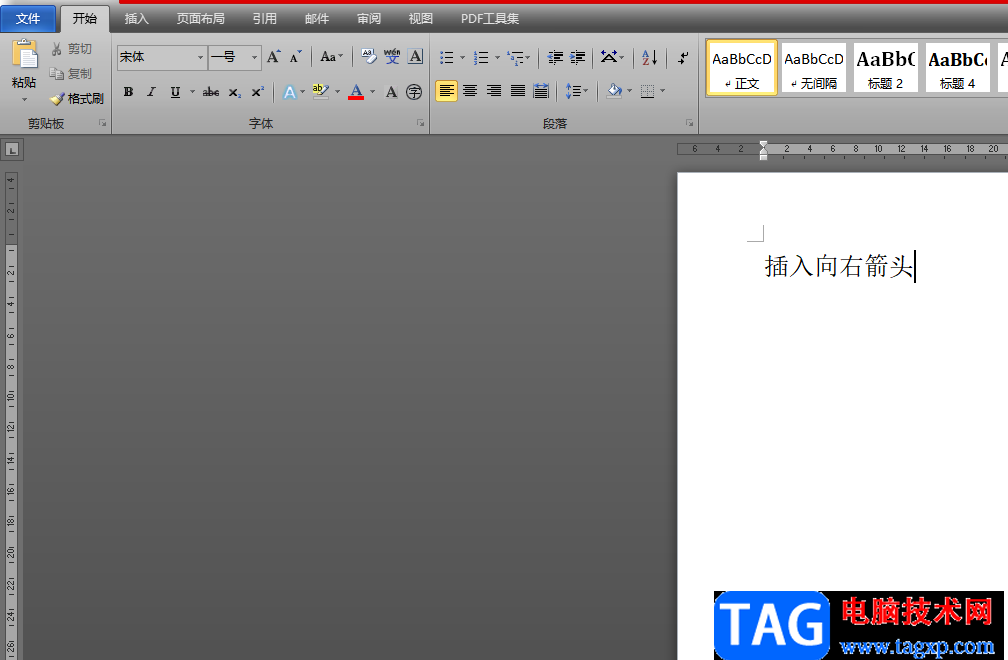Click the Increase Indent icon
Image resolution: width=1008 pixels, height=660 pixels.
tap(577, 57)
